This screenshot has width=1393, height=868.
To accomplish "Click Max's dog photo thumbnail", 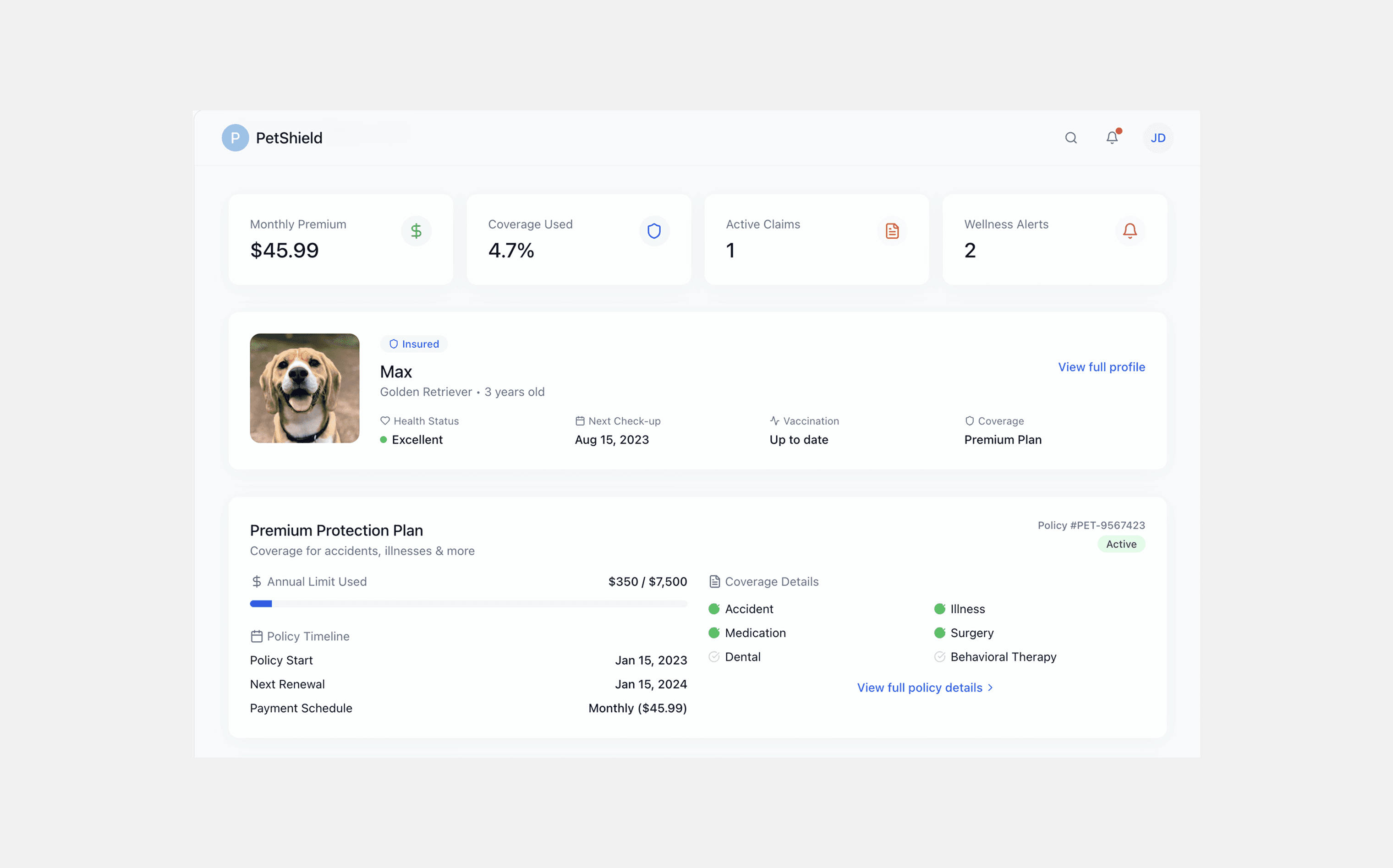I will tap(304, 388).
